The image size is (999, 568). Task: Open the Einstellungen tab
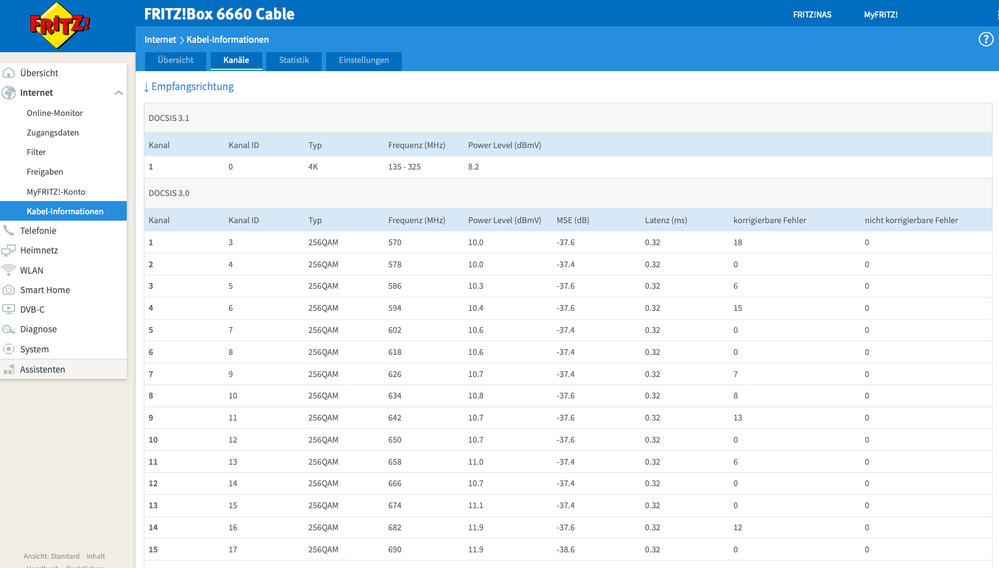pyautogui.click(x=364, y=60)
